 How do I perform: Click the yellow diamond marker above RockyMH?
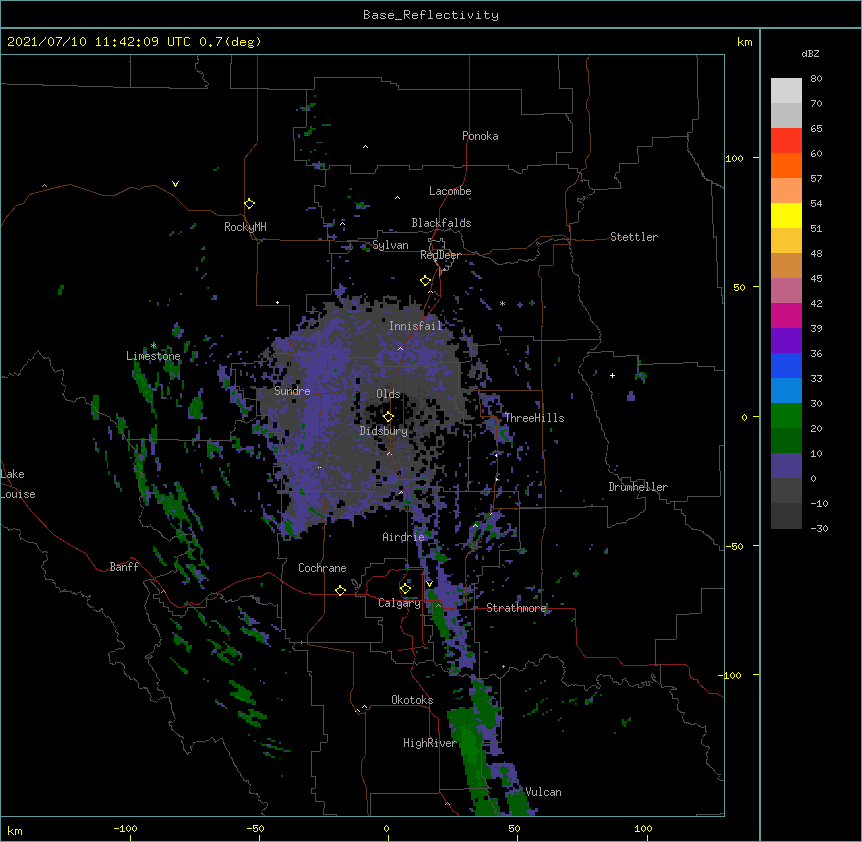coord(249,204)
